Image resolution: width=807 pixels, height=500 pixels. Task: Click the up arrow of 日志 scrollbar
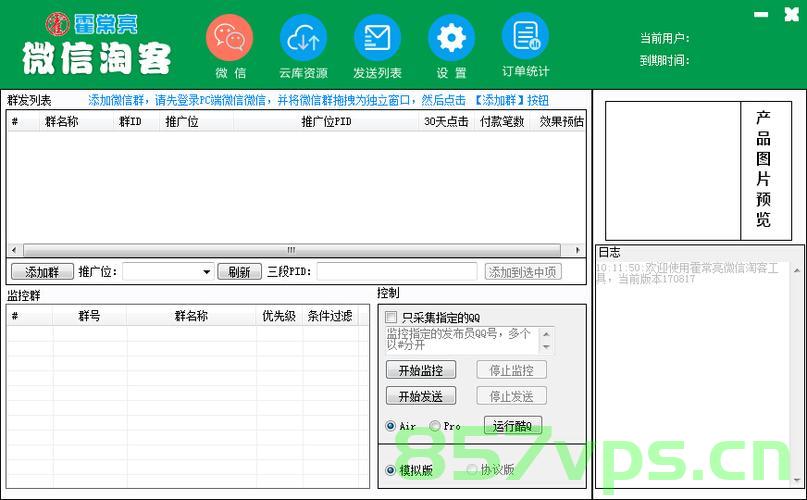click(797, 270)
